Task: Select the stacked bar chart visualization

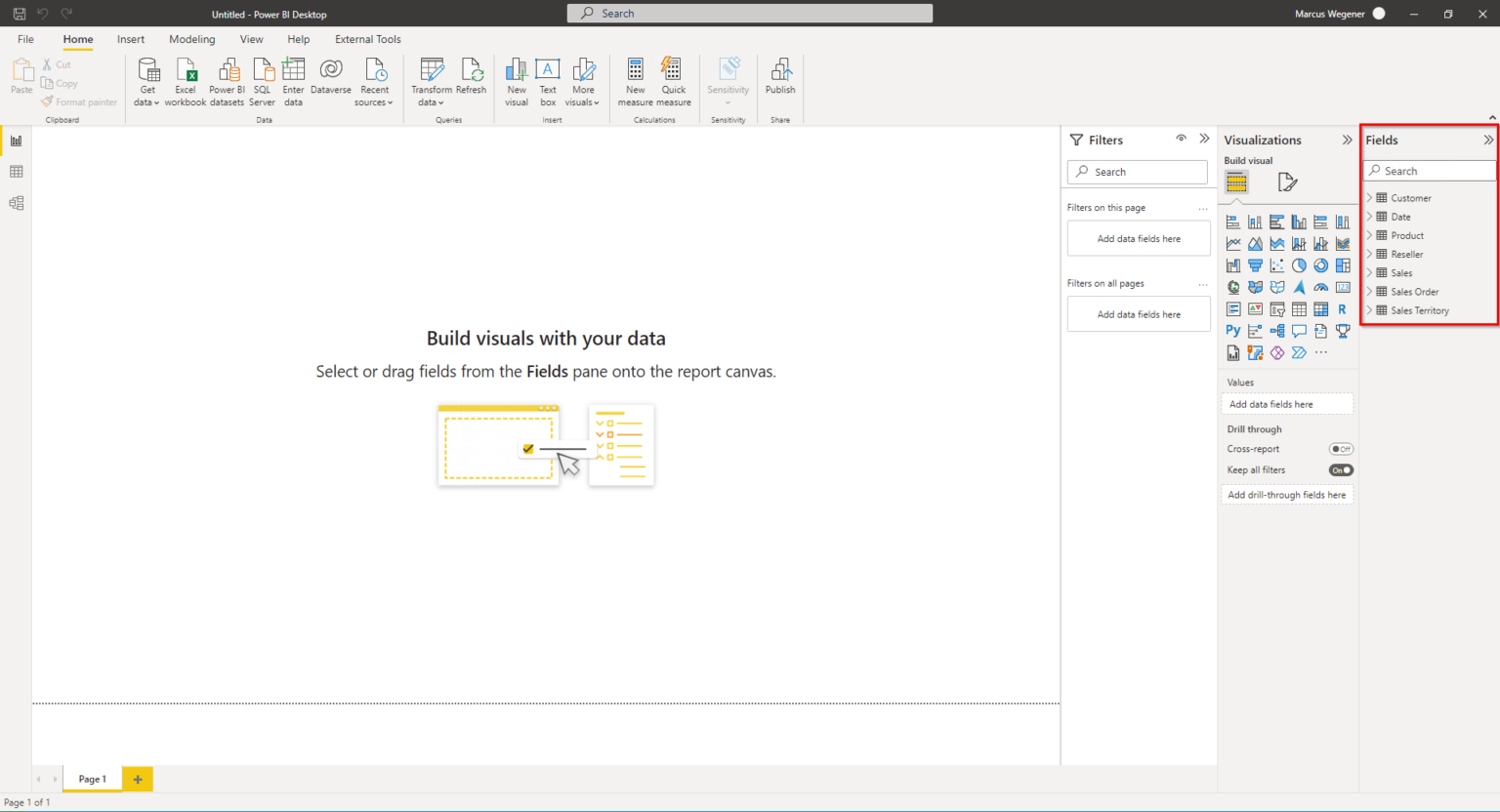Action: coord(1232,221)
